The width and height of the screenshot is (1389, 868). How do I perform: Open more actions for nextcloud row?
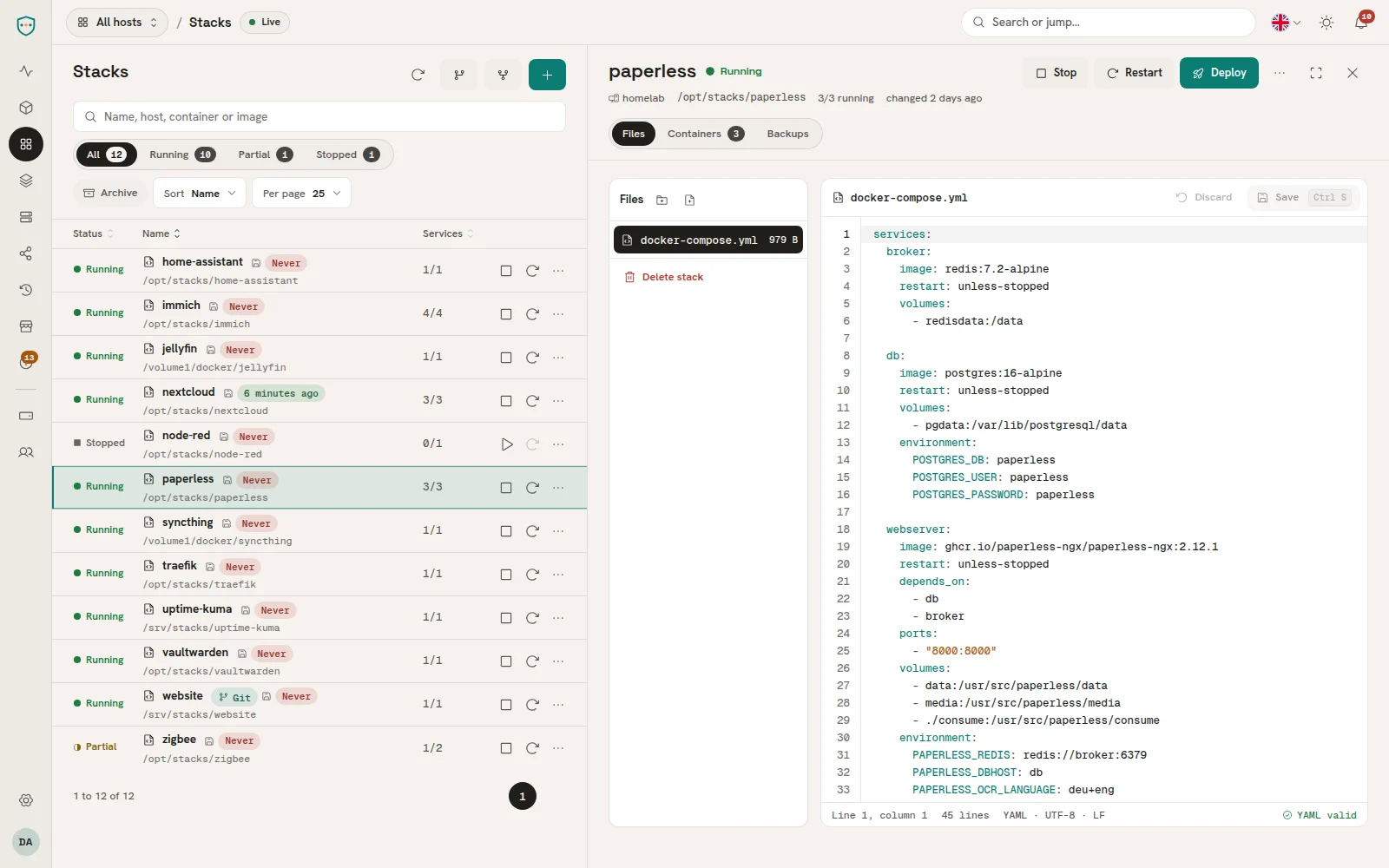(558, 401)
